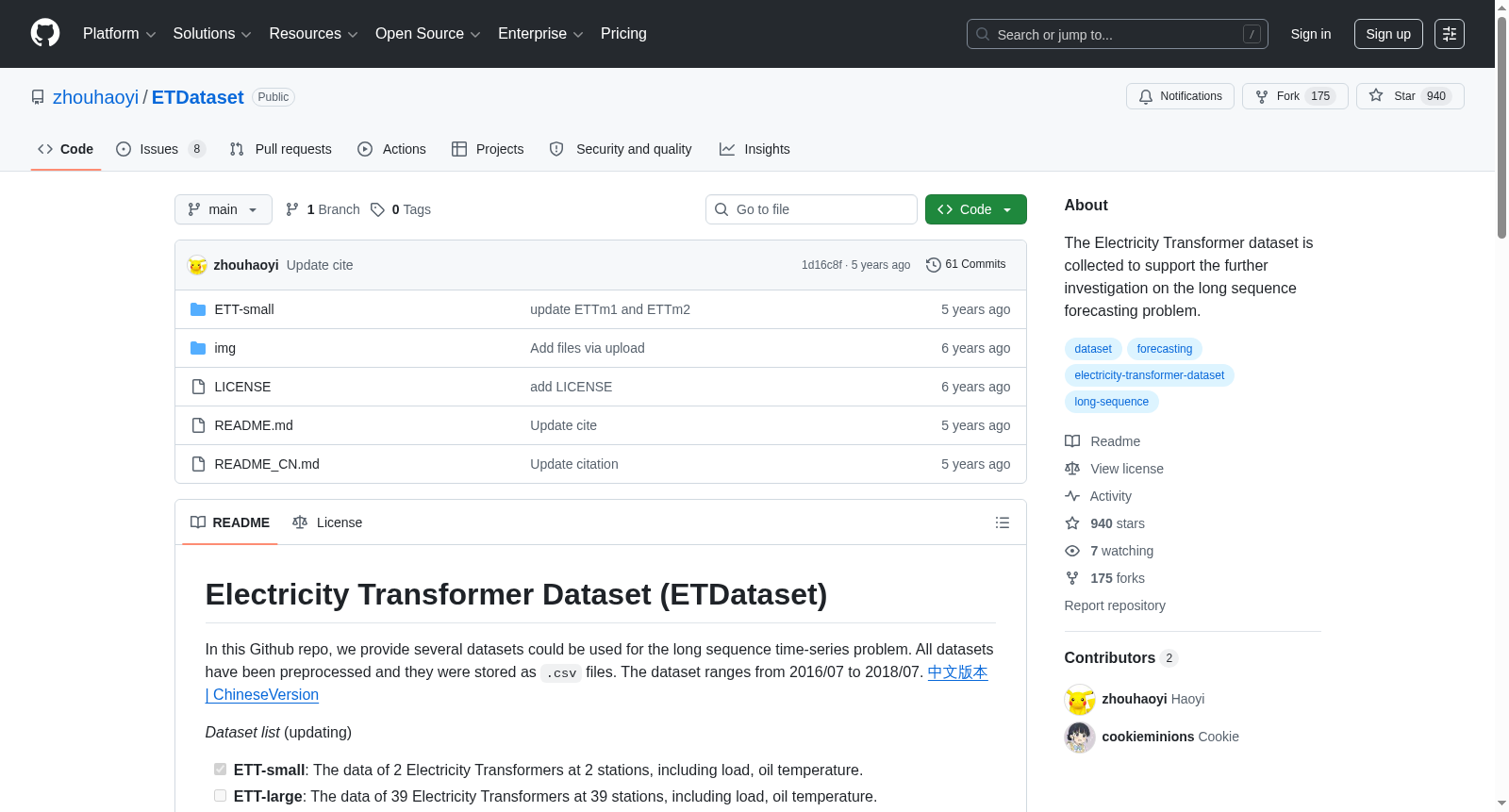Open the Security and quality tab
1509x812 pixels.
coord(621,149)
